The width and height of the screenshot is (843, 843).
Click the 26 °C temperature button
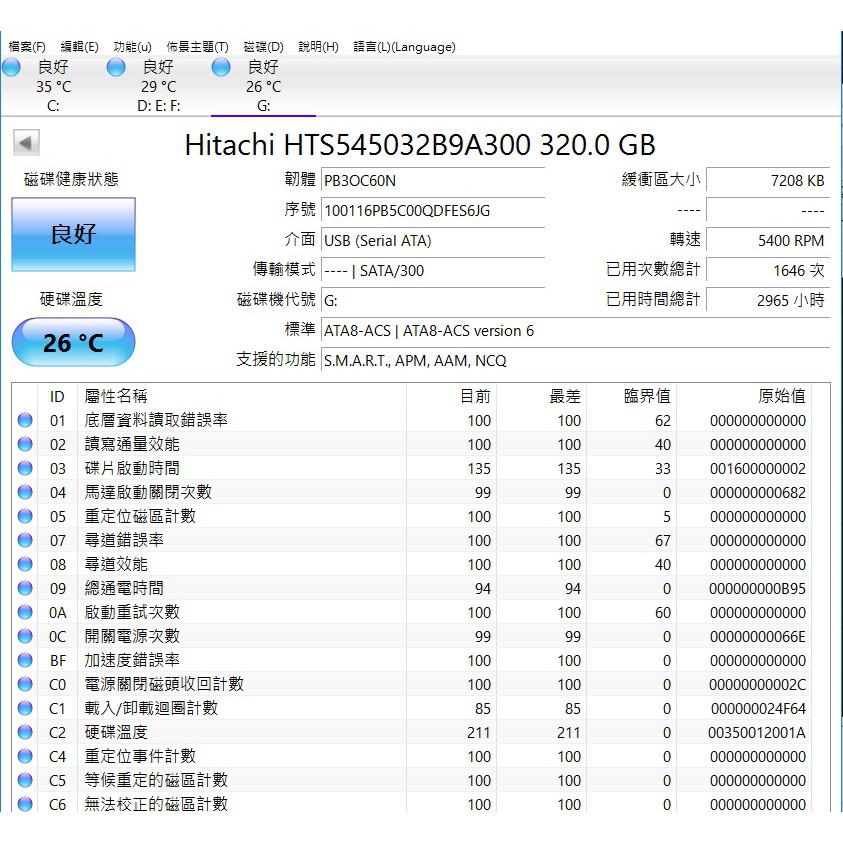point(73,343)
